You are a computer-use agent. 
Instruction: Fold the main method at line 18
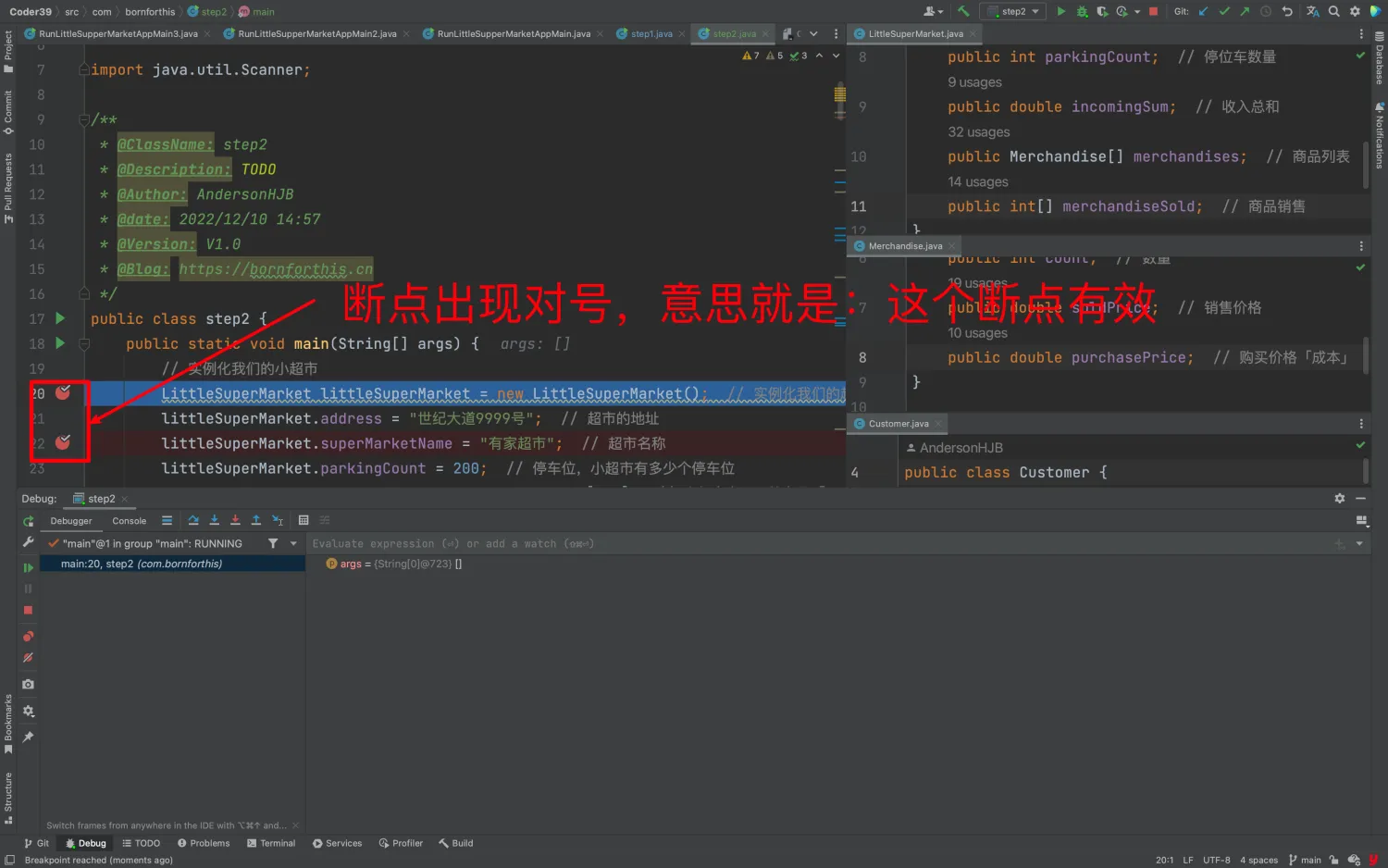pyautogui.click(x=83, y=344)
